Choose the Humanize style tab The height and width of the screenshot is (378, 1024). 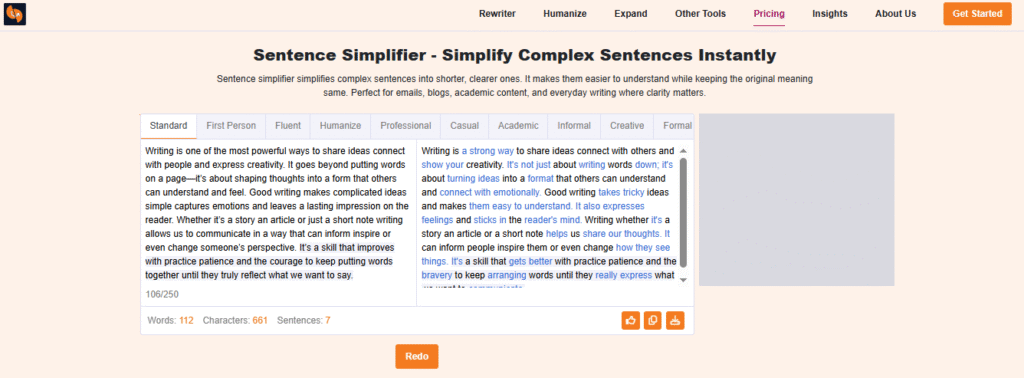[x=340, y=126]
